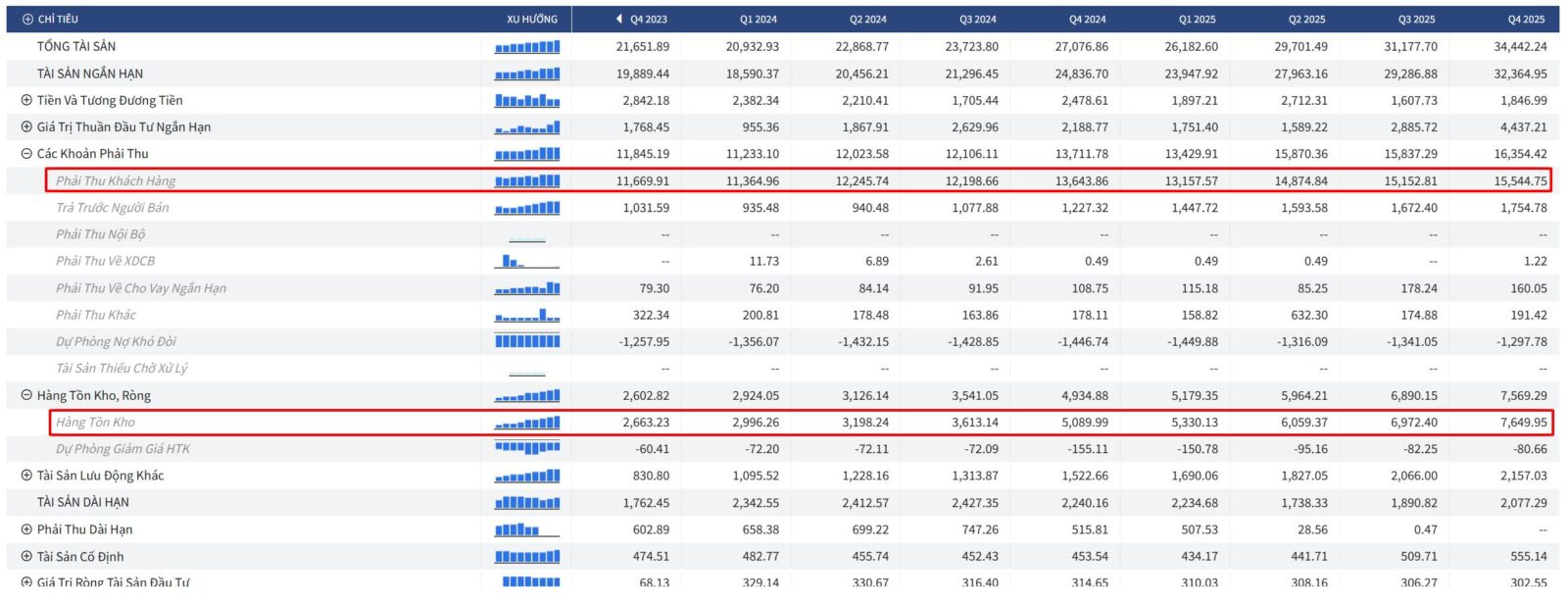Click the Dự Phòng Nợ Khó Đòi label
Viewport: 1568px width, 604px height.
click(116, 342)
